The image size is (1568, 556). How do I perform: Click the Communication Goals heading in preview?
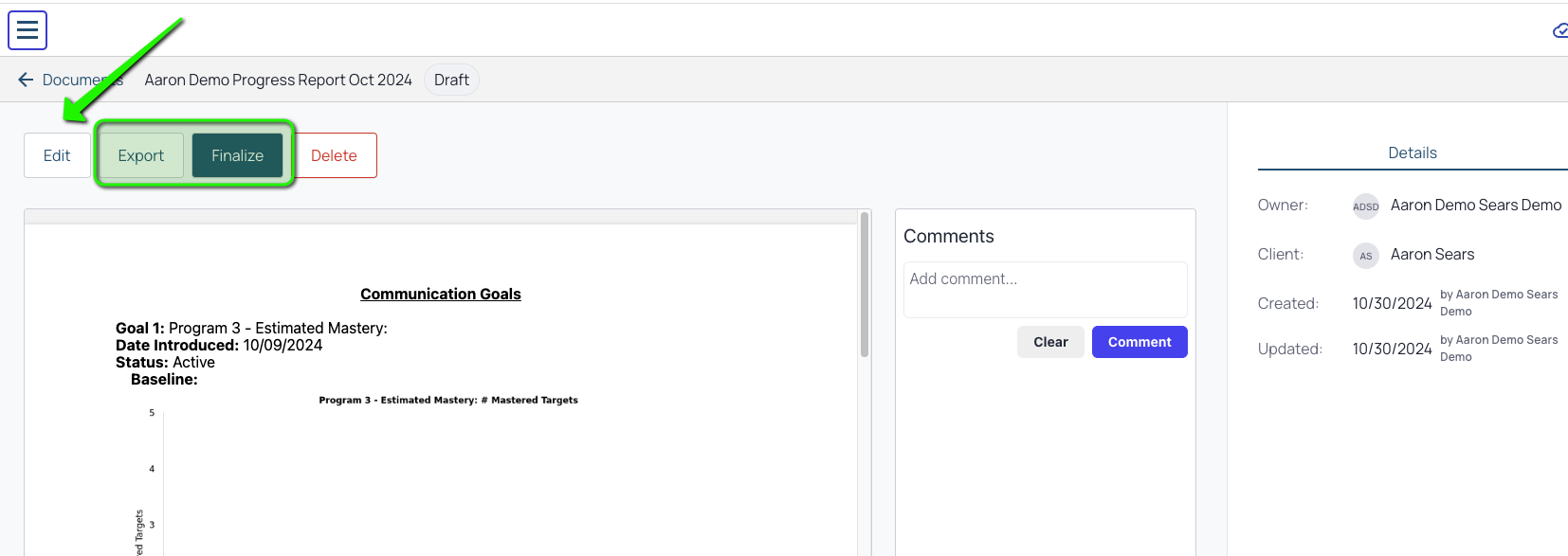441,294
